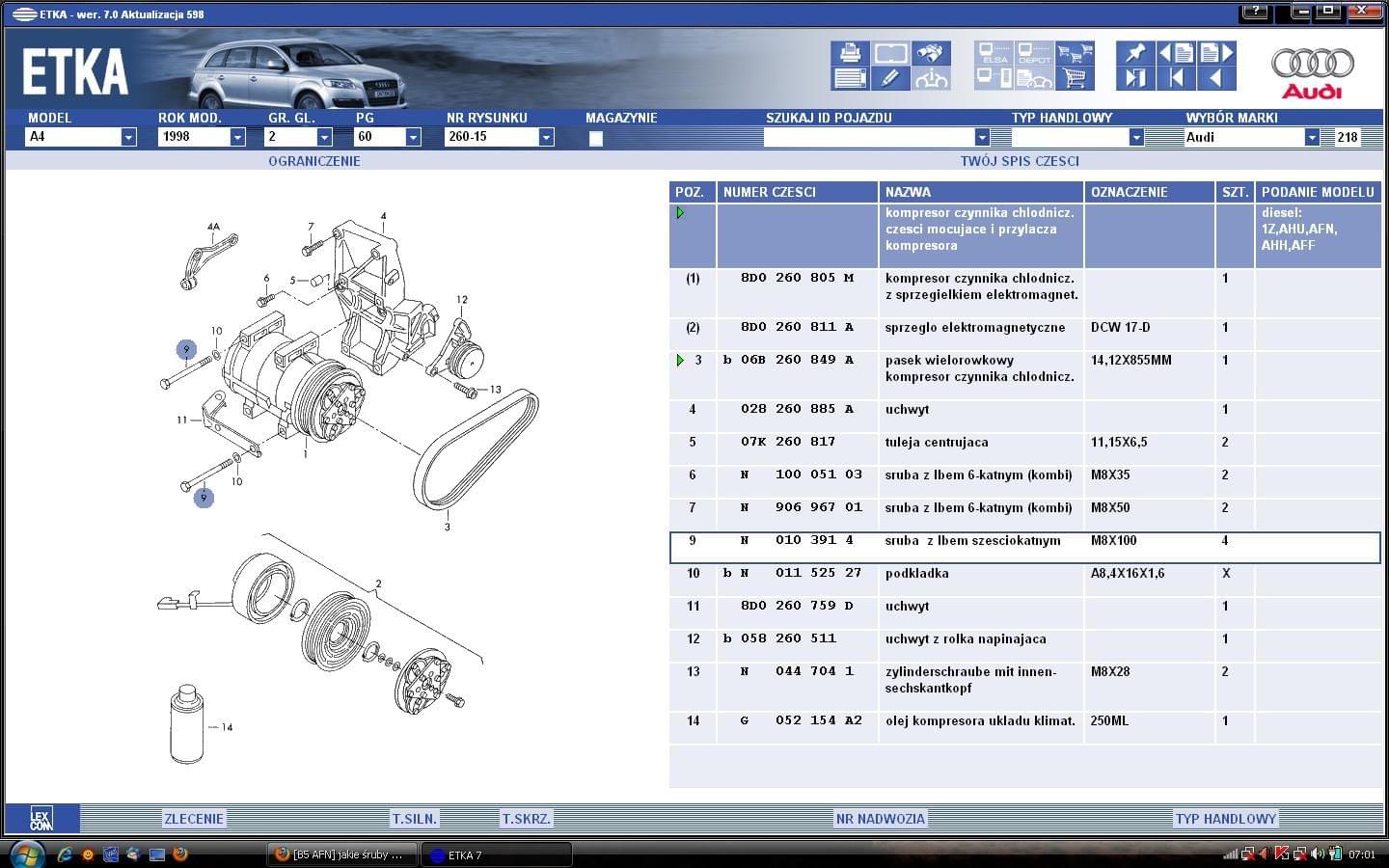Image resolution: width=1389 pixels, height=868 pixels.
Task: Click the LexCom logo in the bottom bar
Action: (x=41, y=819)
